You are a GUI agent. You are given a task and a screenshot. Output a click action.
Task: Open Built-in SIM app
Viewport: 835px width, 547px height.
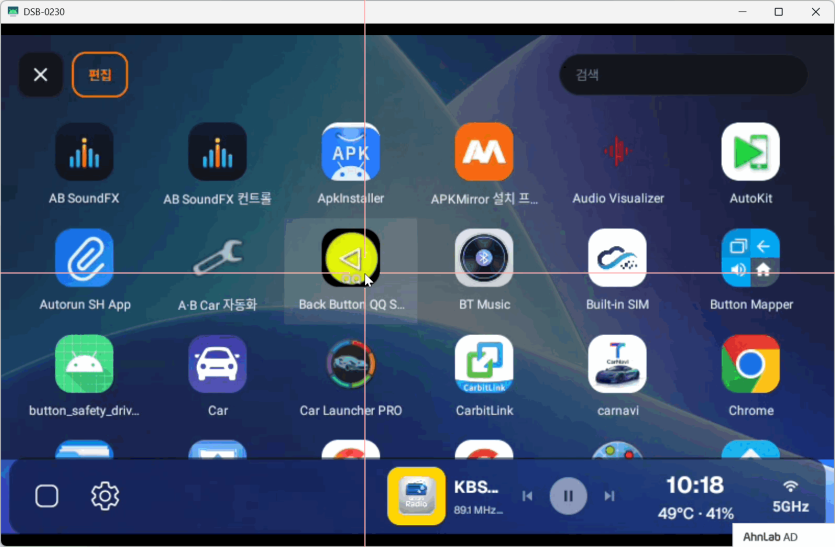point(617,258)
